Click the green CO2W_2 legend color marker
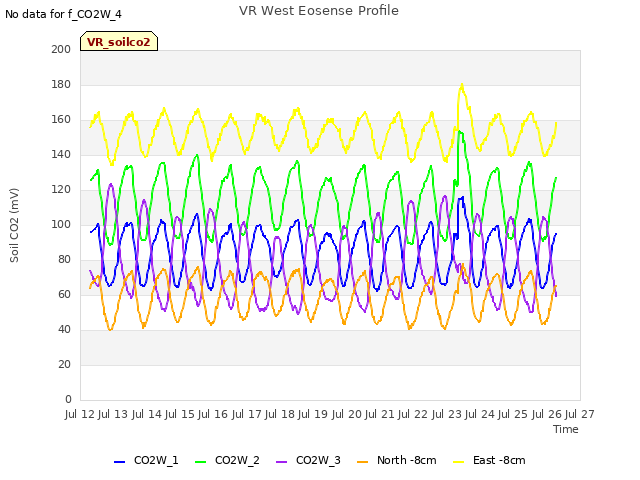Image resolution: width=640 pixels, height=480 pixels. coord(200,461)
